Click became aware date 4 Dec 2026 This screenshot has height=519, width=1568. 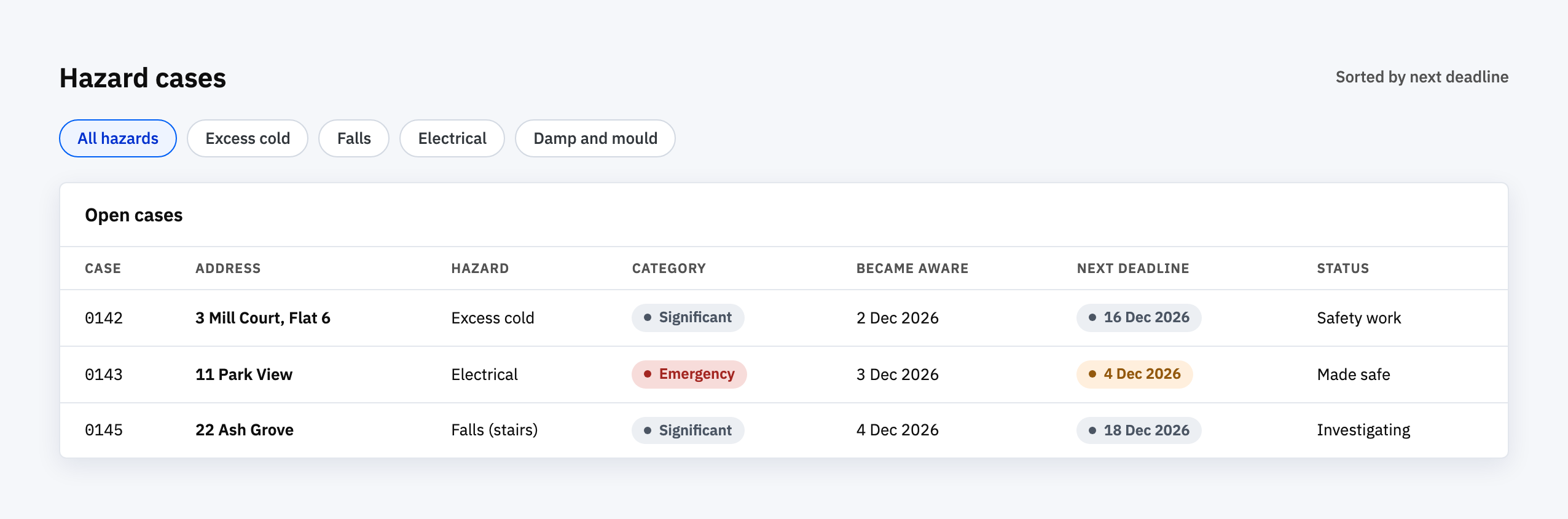coord(898,430)
